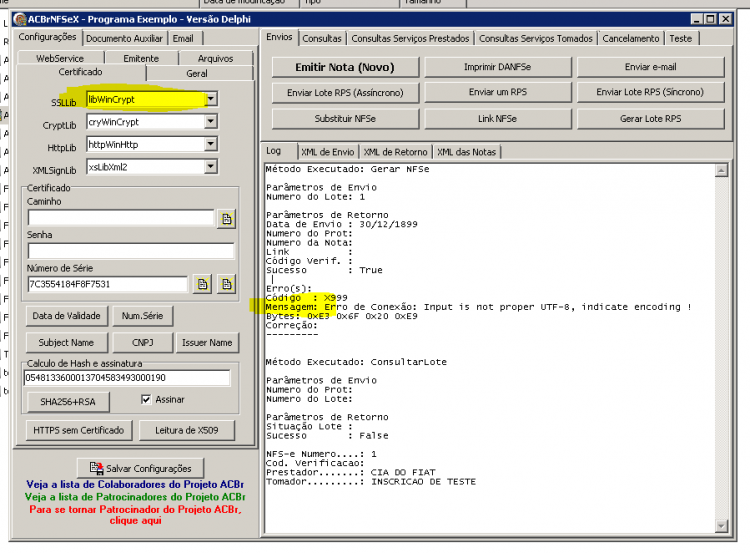Click Enviar um RPS button
750x553 pixels.
tap(497, 93)
